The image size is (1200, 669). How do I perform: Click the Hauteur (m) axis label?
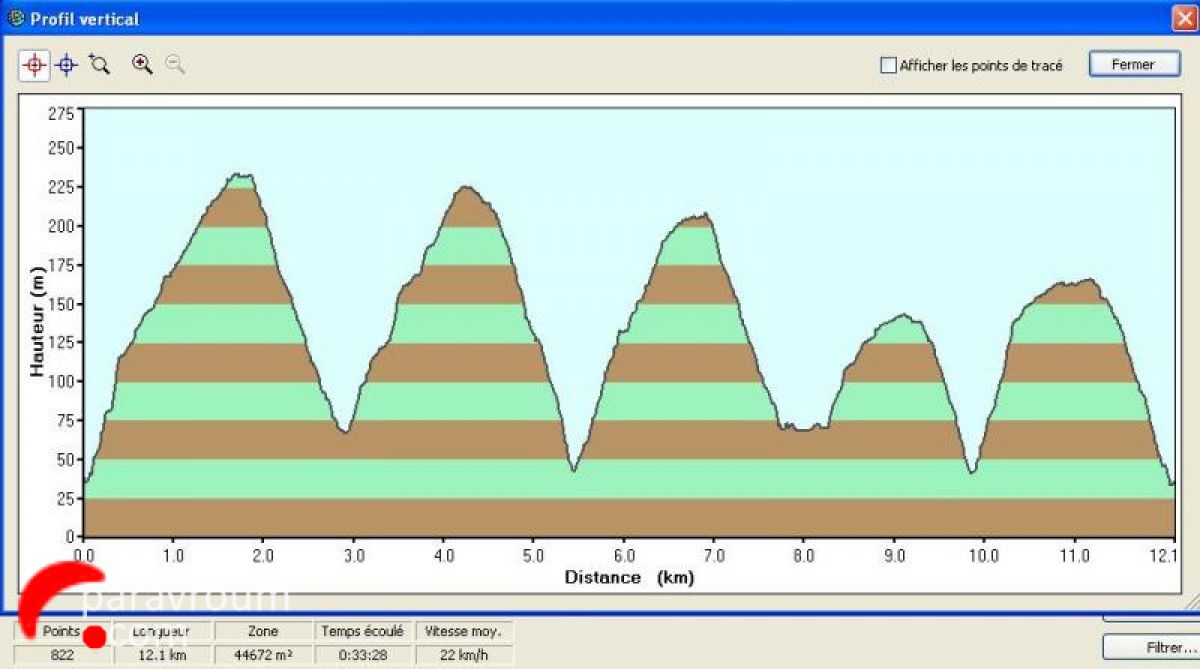coord(38,321)
